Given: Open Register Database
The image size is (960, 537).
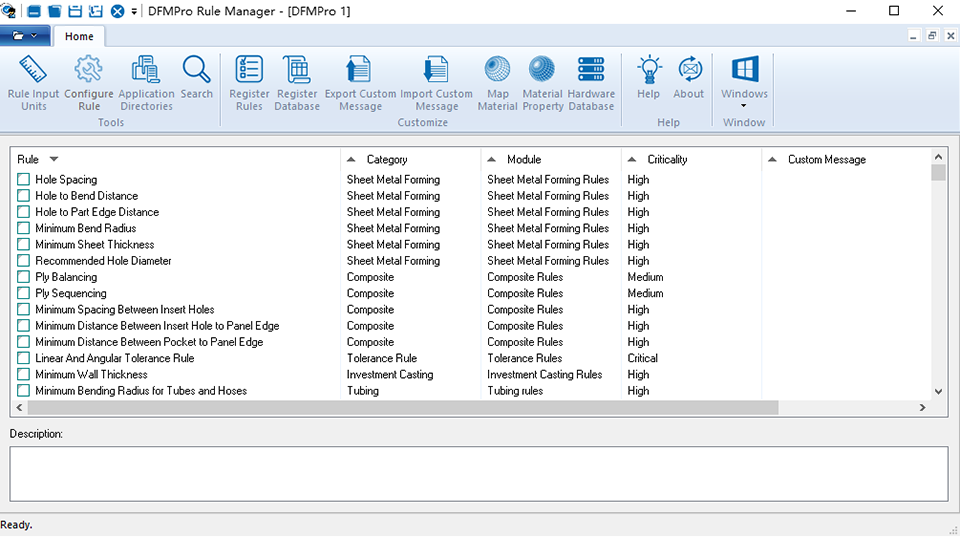Looking at the screenshot, I should click(297, 83).
